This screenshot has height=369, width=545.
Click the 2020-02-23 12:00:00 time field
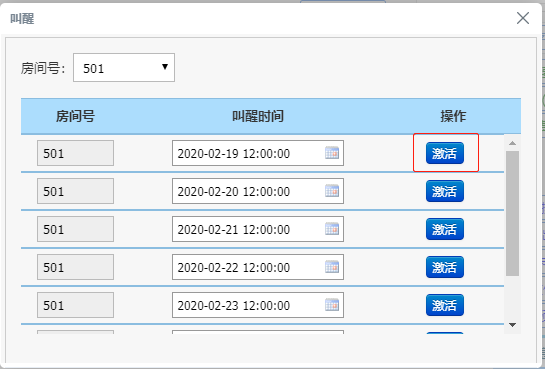(258, 305)
